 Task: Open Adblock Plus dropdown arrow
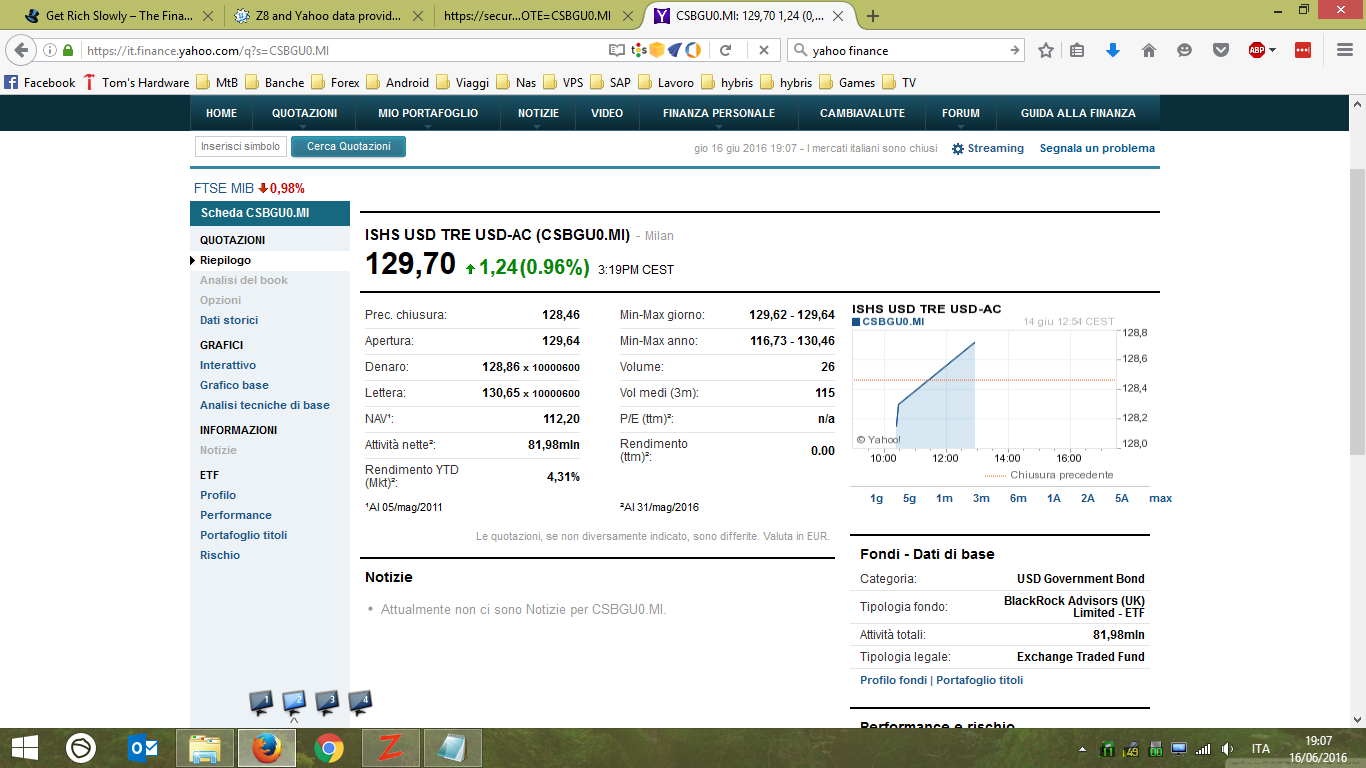[1273, 50]
